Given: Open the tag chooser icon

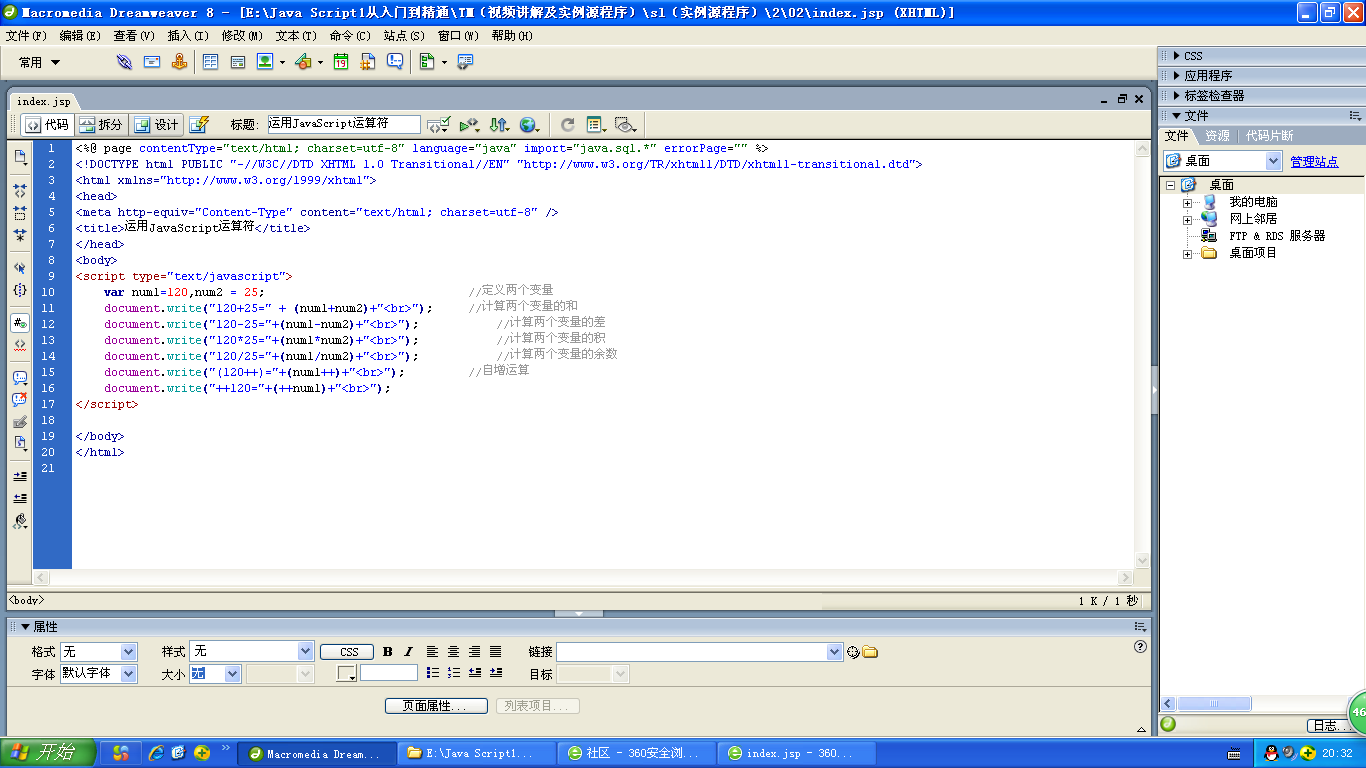Looking at the screenshot, I should [465, 62].
